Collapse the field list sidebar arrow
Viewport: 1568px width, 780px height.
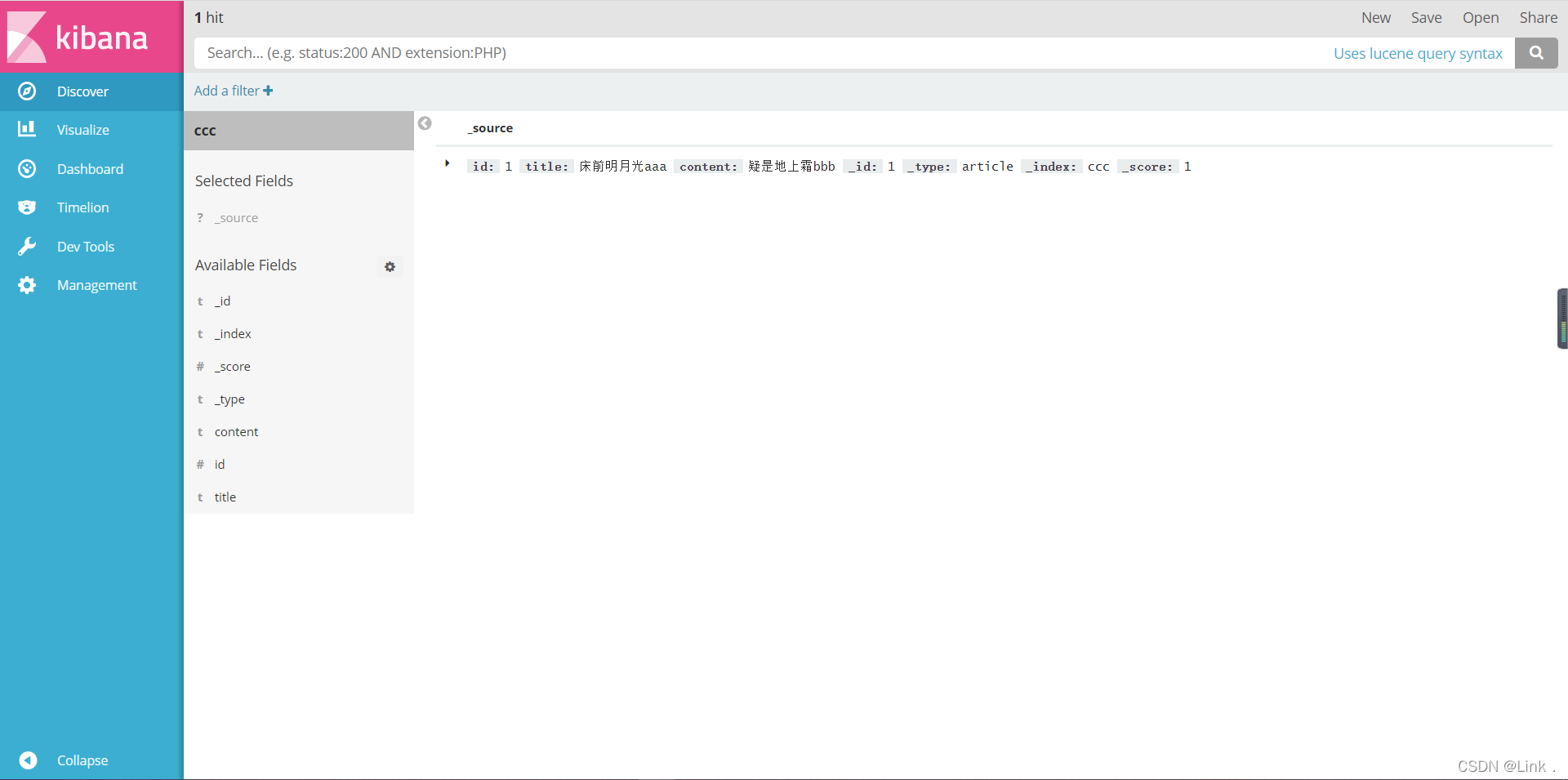click(x=425, y=123)
